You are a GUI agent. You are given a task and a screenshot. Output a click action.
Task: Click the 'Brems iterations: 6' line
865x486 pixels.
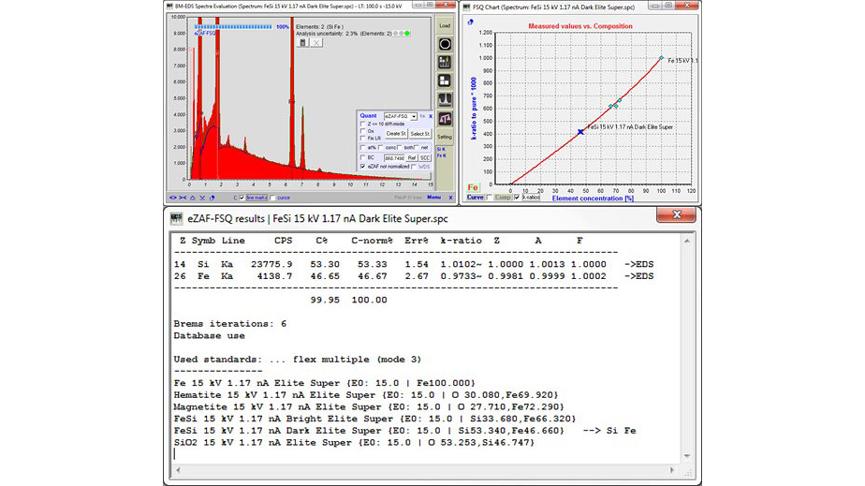(230, 324)
